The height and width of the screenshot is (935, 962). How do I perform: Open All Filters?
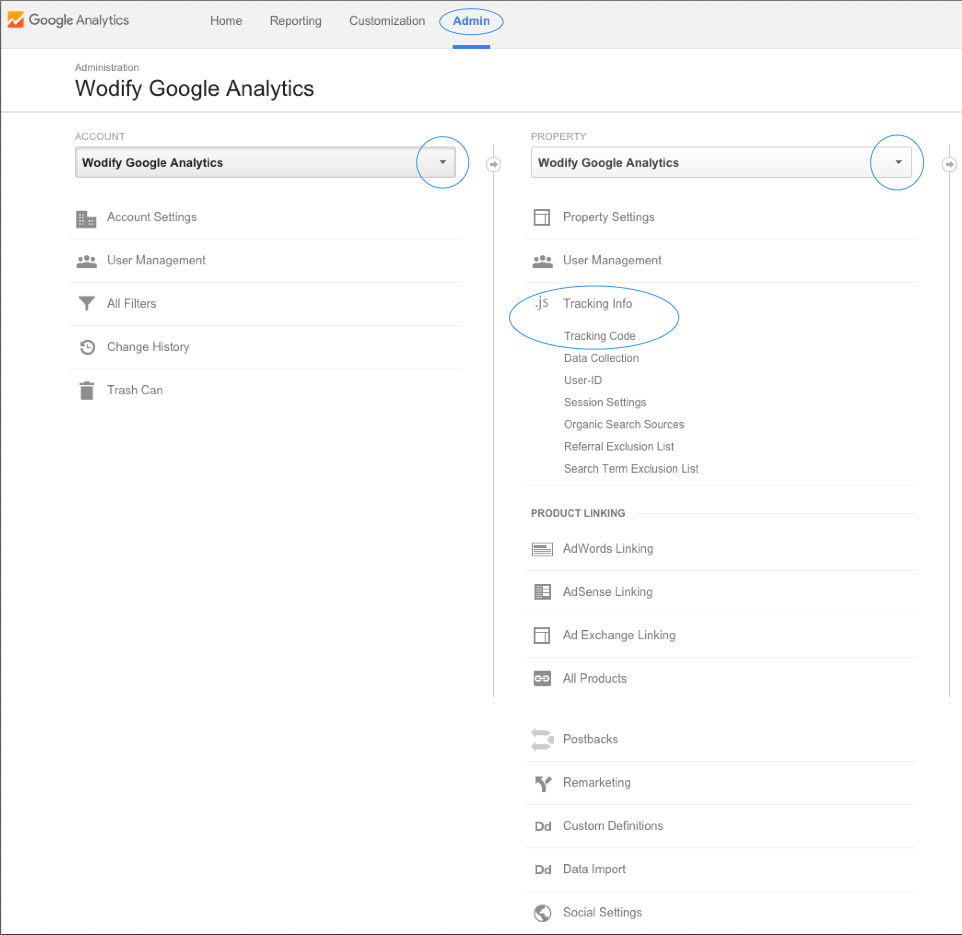(x=131, y=304)
